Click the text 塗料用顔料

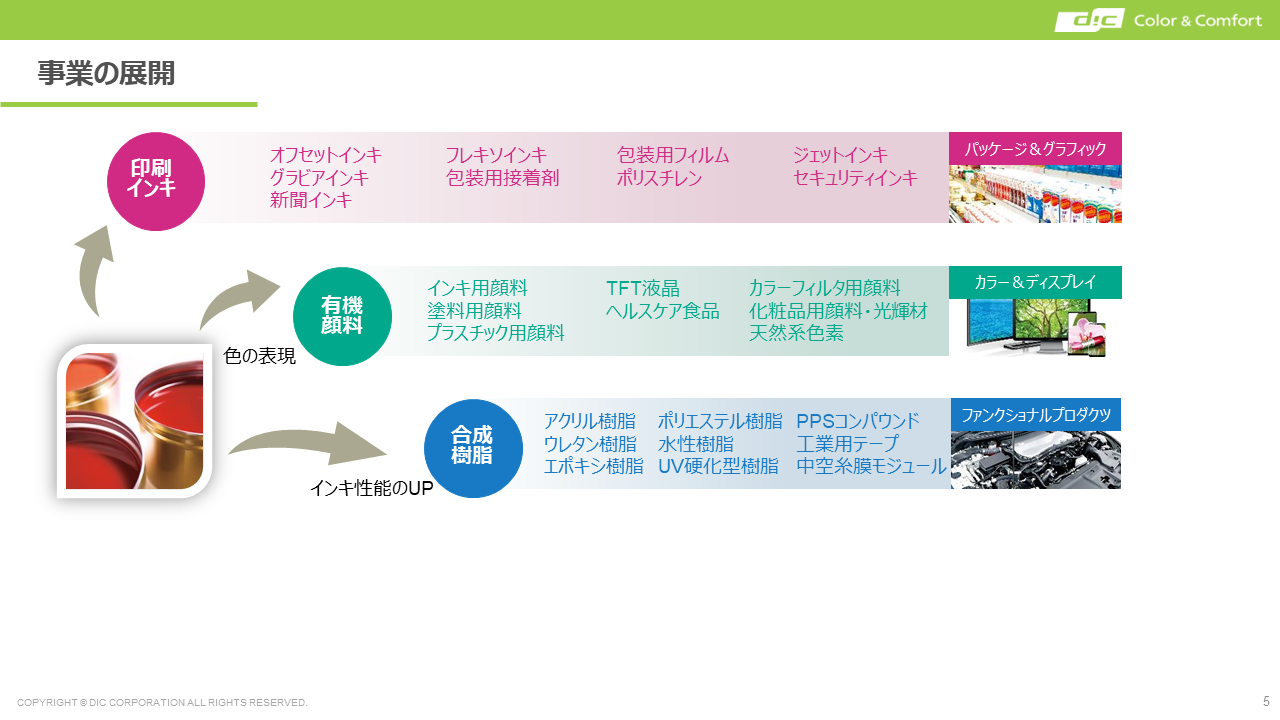pyautogui.click(x=474, y=311)
